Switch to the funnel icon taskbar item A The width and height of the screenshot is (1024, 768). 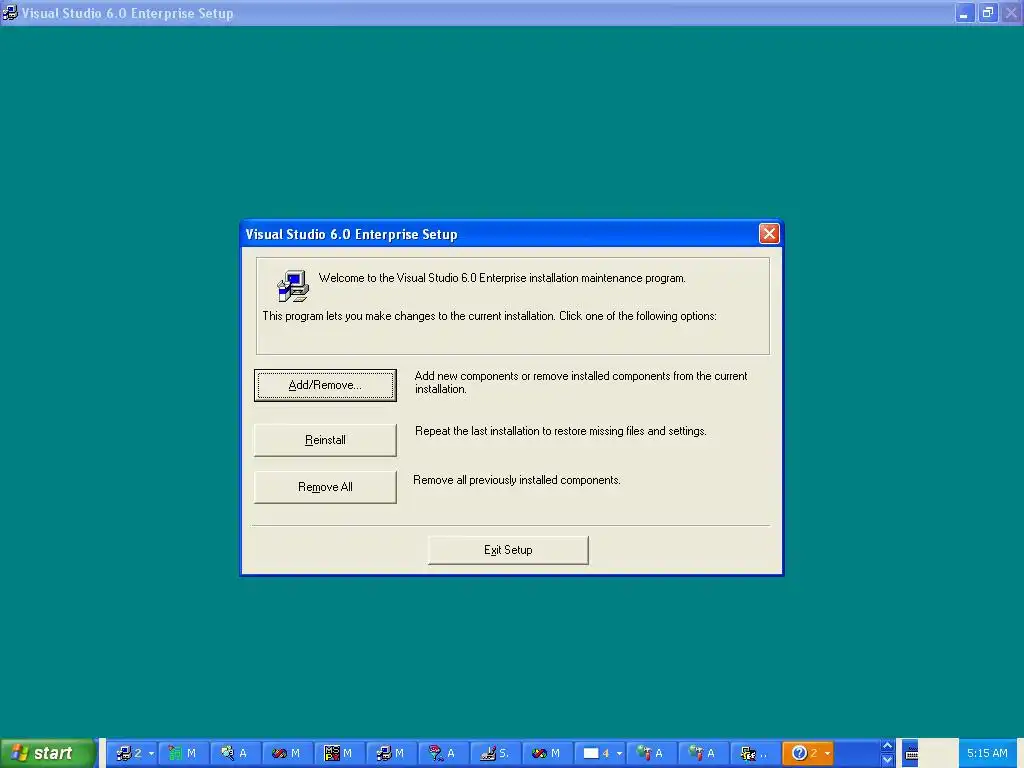[443, 754]
